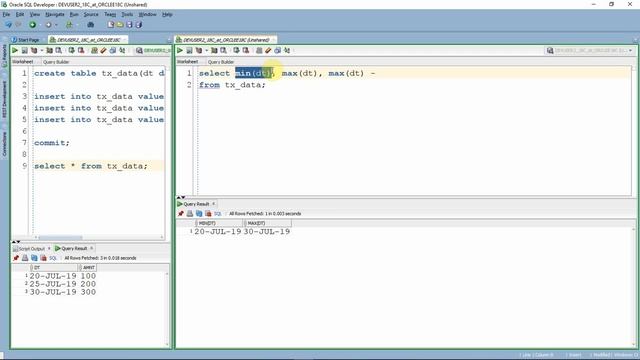Click left editor horizontal scrollbar thumb
The width and height of the screenshot is (640, 360).
[x=60, y=237]
